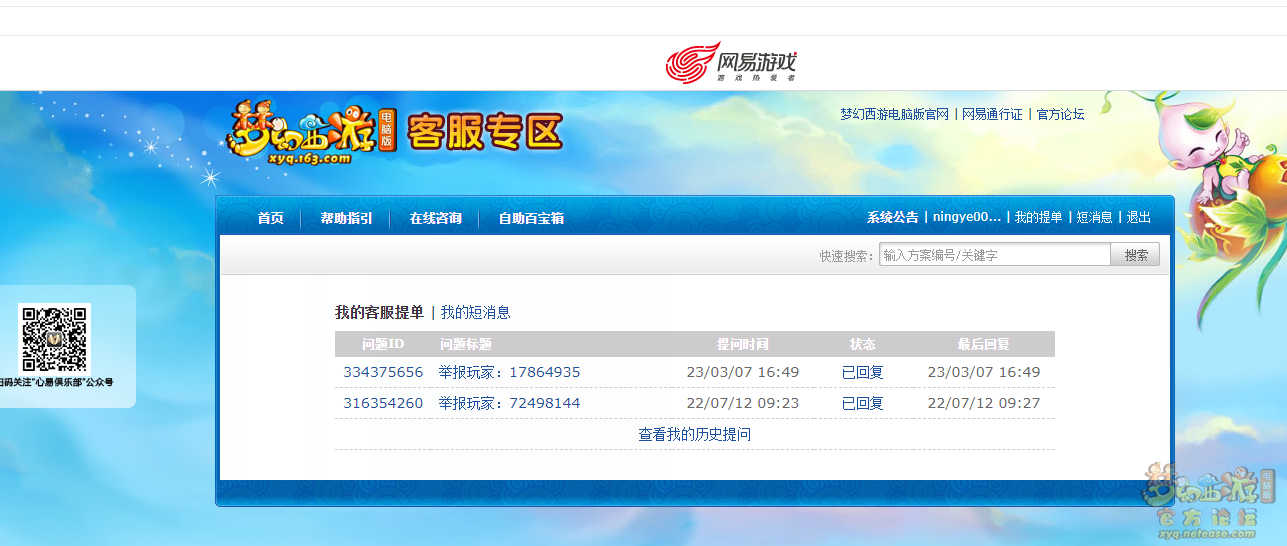The image size is (1287, 546).
Task: Select the 我的客服提单 tab
Action: pyautogui.click(x=379, y=312)
